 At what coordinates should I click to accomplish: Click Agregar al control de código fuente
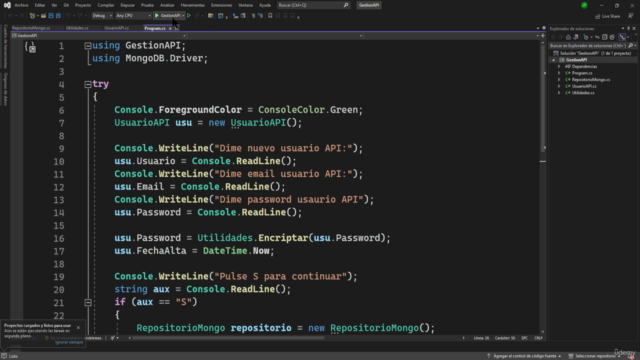click(524, 356)
